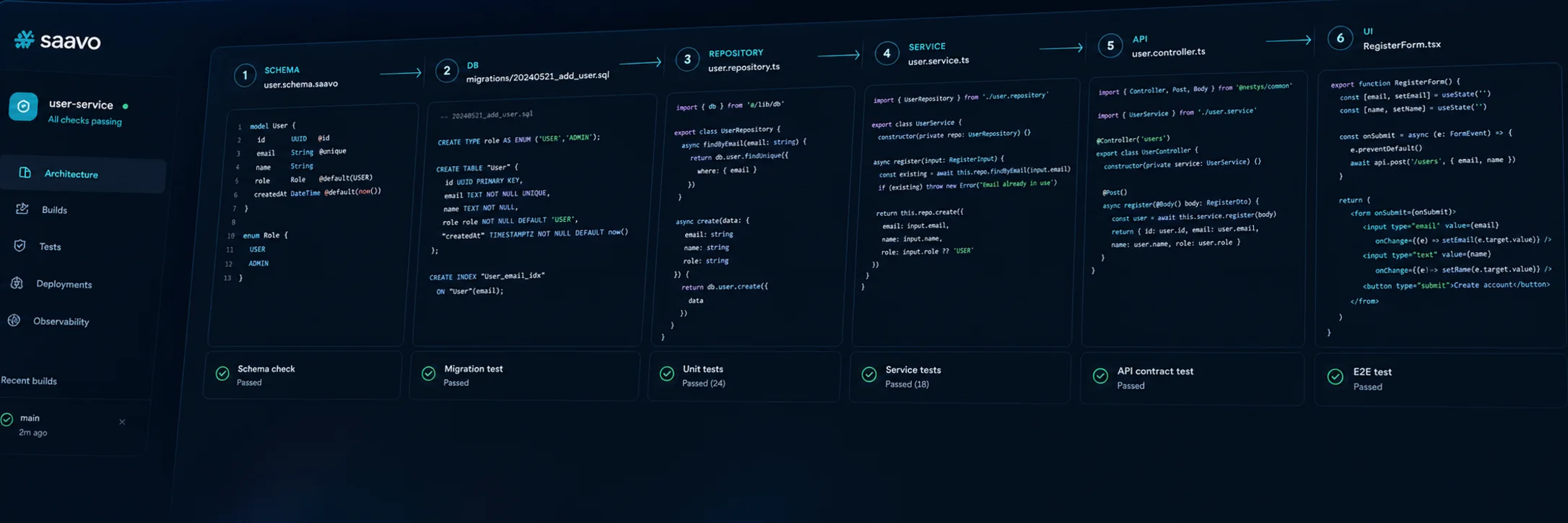Click the "user-service" project name
The height and width of the screenshot is (523, 1568).
tap(81, 105)
